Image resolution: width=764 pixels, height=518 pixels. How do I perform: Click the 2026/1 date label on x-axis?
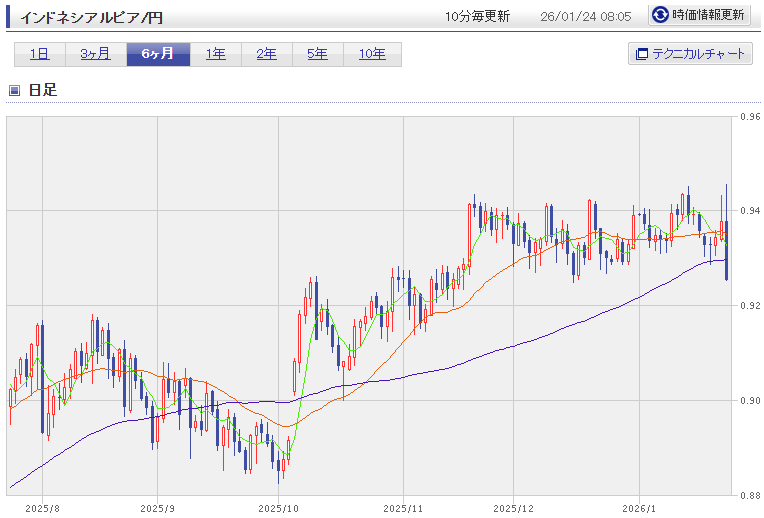coord(639,508)
